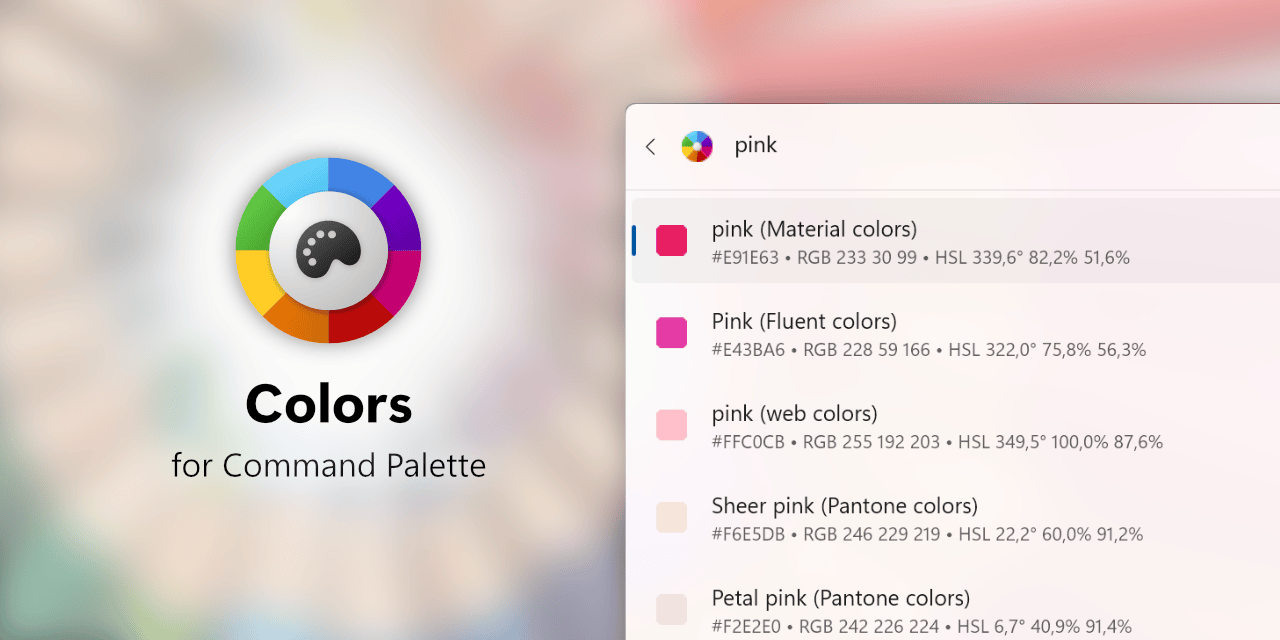Click the Fluent pink #E43BA6 swatch

(671, 333)
